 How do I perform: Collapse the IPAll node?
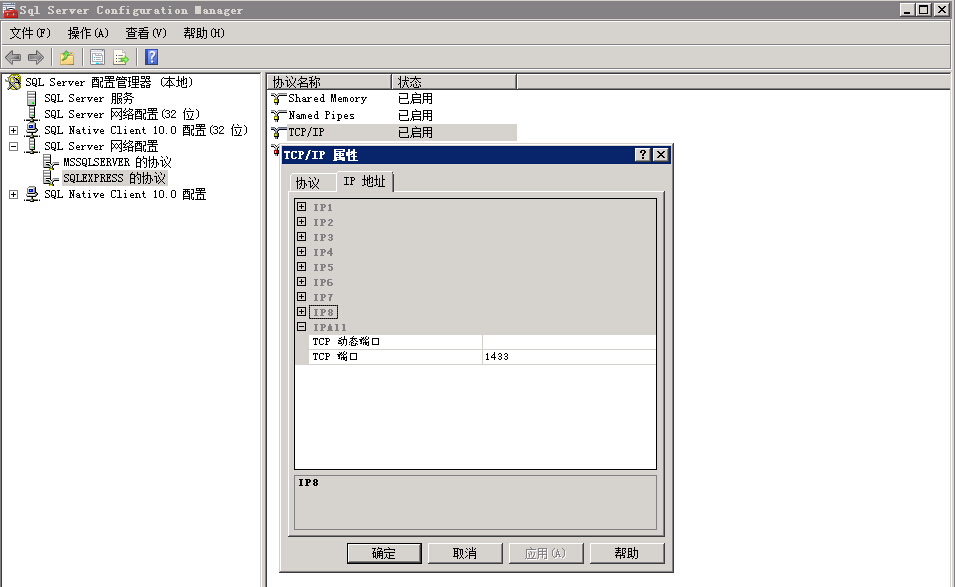pyautogui.click(x=301, y=326)
